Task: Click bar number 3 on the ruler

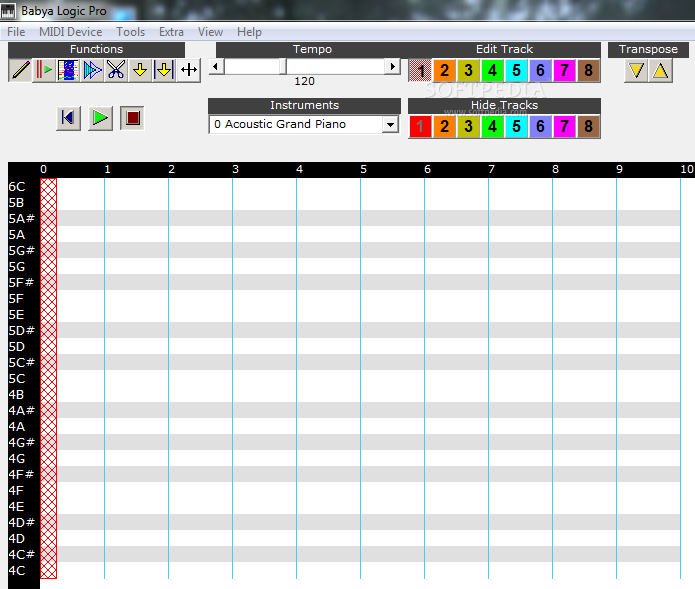Action: click(x=235, y=169)
